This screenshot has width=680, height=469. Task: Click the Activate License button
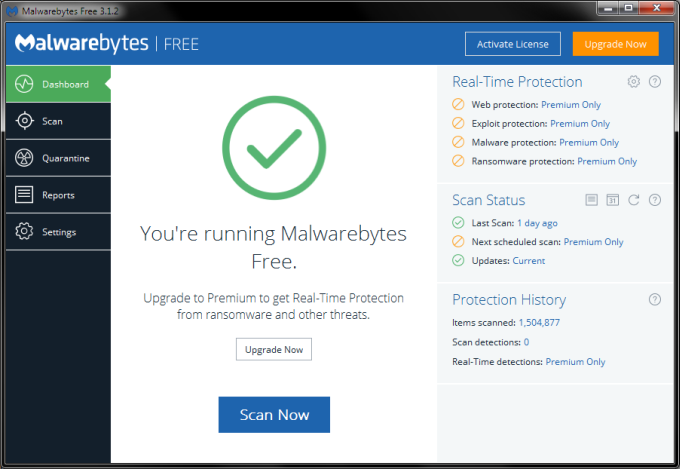click(x=513, y=44)
